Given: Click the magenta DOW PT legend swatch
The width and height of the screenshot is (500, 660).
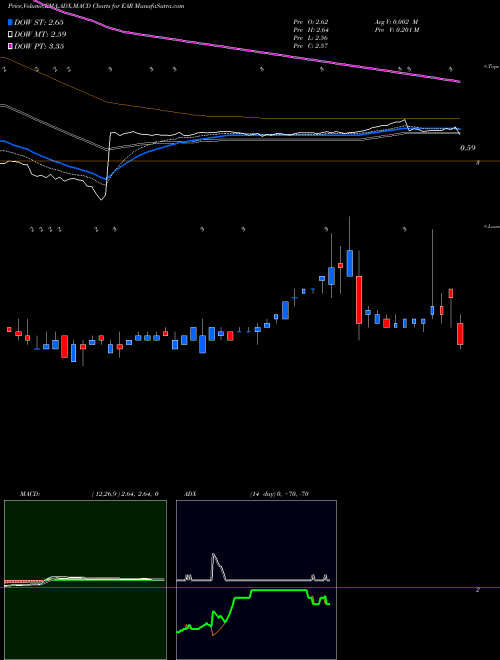Looking at the screenshot, I should pyautogui.click(x=10, y=46).
